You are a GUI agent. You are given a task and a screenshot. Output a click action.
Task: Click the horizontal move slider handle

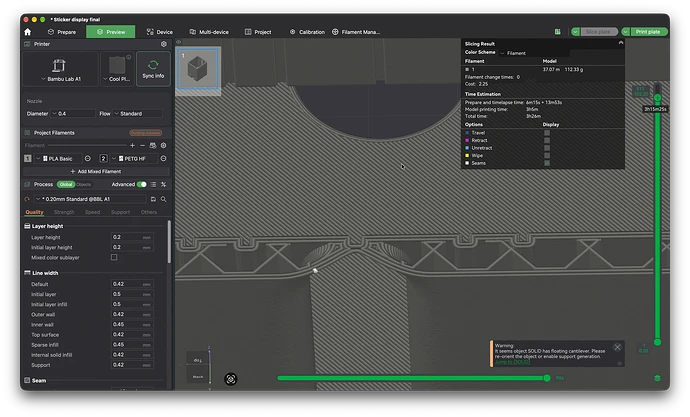pos(547,378)
